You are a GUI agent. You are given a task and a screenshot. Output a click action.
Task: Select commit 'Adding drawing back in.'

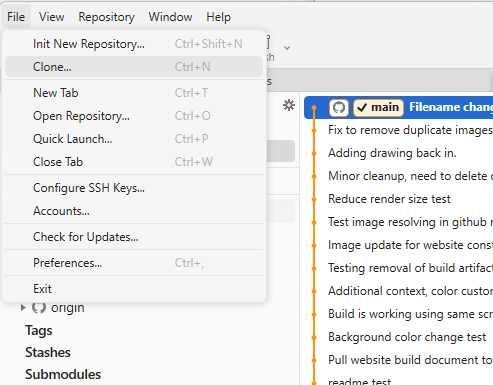[397, 153]
